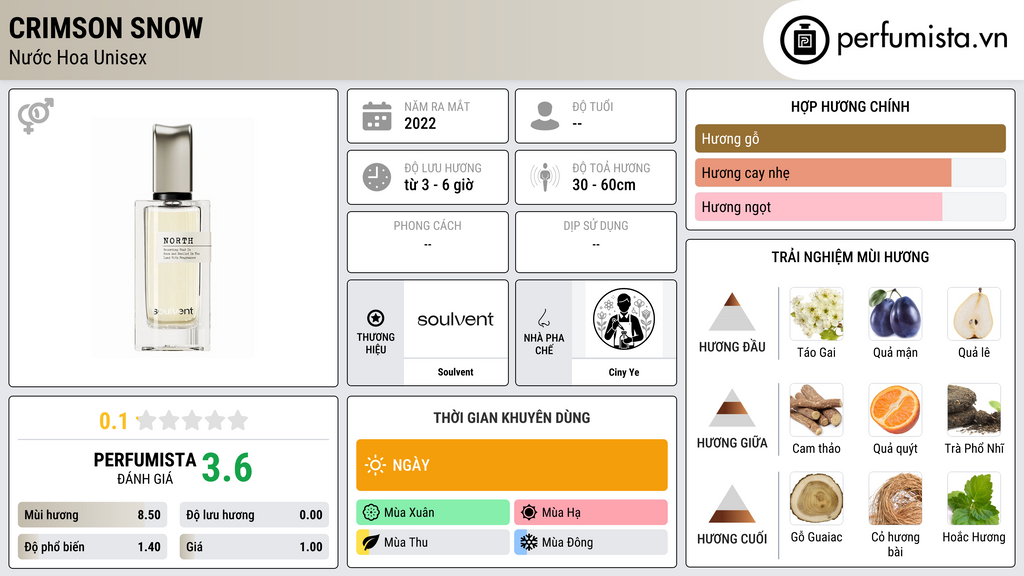Click the Hương đầu pyramid icon
The width and height of the screenshot is (1024, 576).
pyautogui.click(x=732, y=312)
